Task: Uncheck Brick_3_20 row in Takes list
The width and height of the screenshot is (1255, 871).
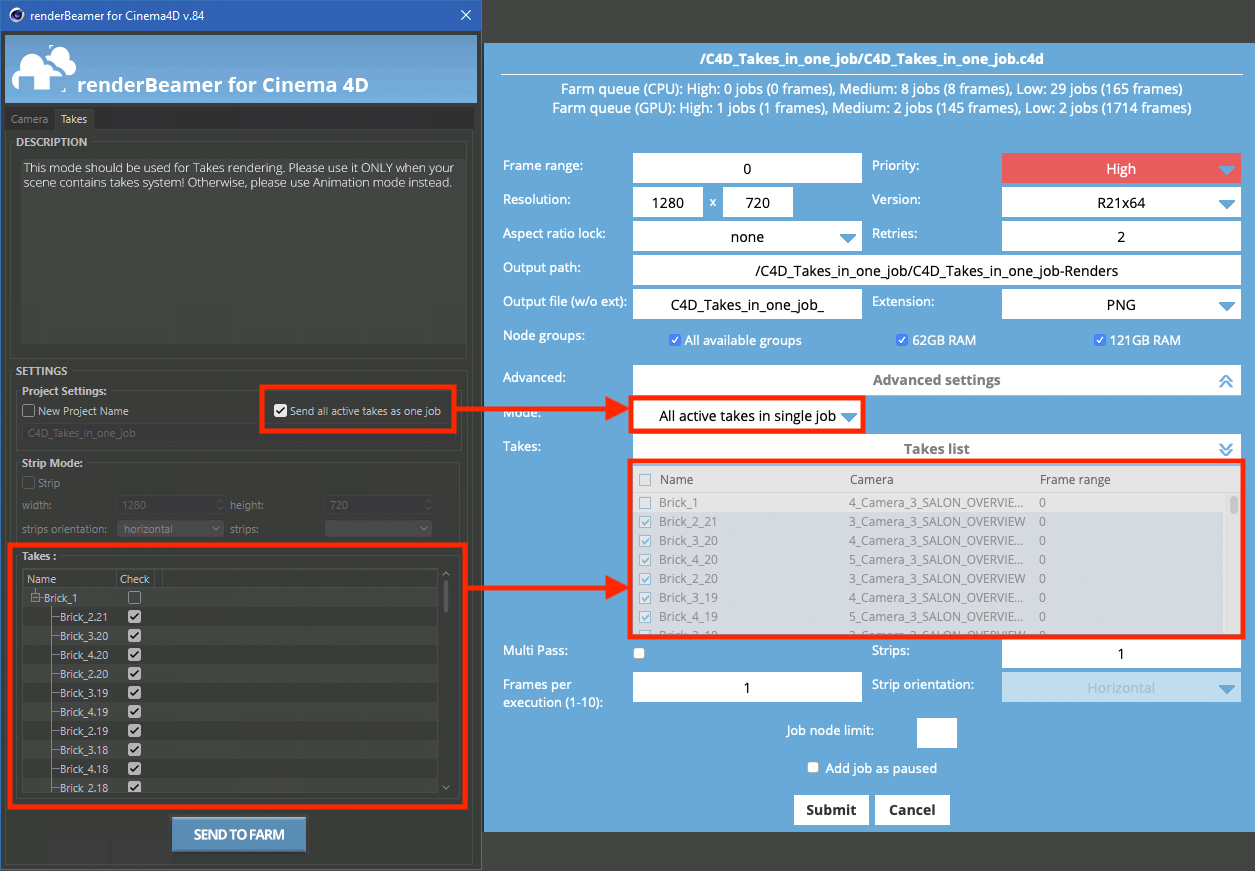Action: point(645,541)
